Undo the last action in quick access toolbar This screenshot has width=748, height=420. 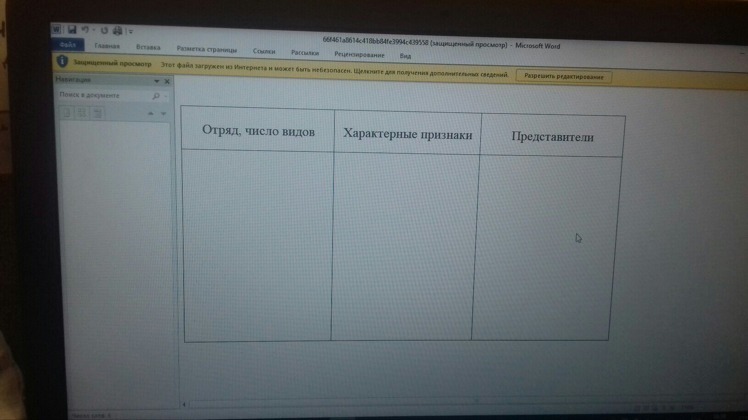click(x=85, y=30)
